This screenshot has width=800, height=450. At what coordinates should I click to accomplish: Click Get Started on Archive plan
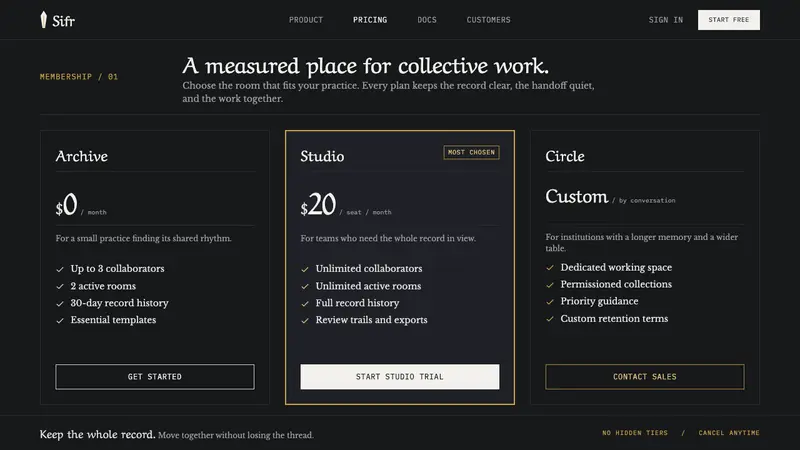click(155, 377)
